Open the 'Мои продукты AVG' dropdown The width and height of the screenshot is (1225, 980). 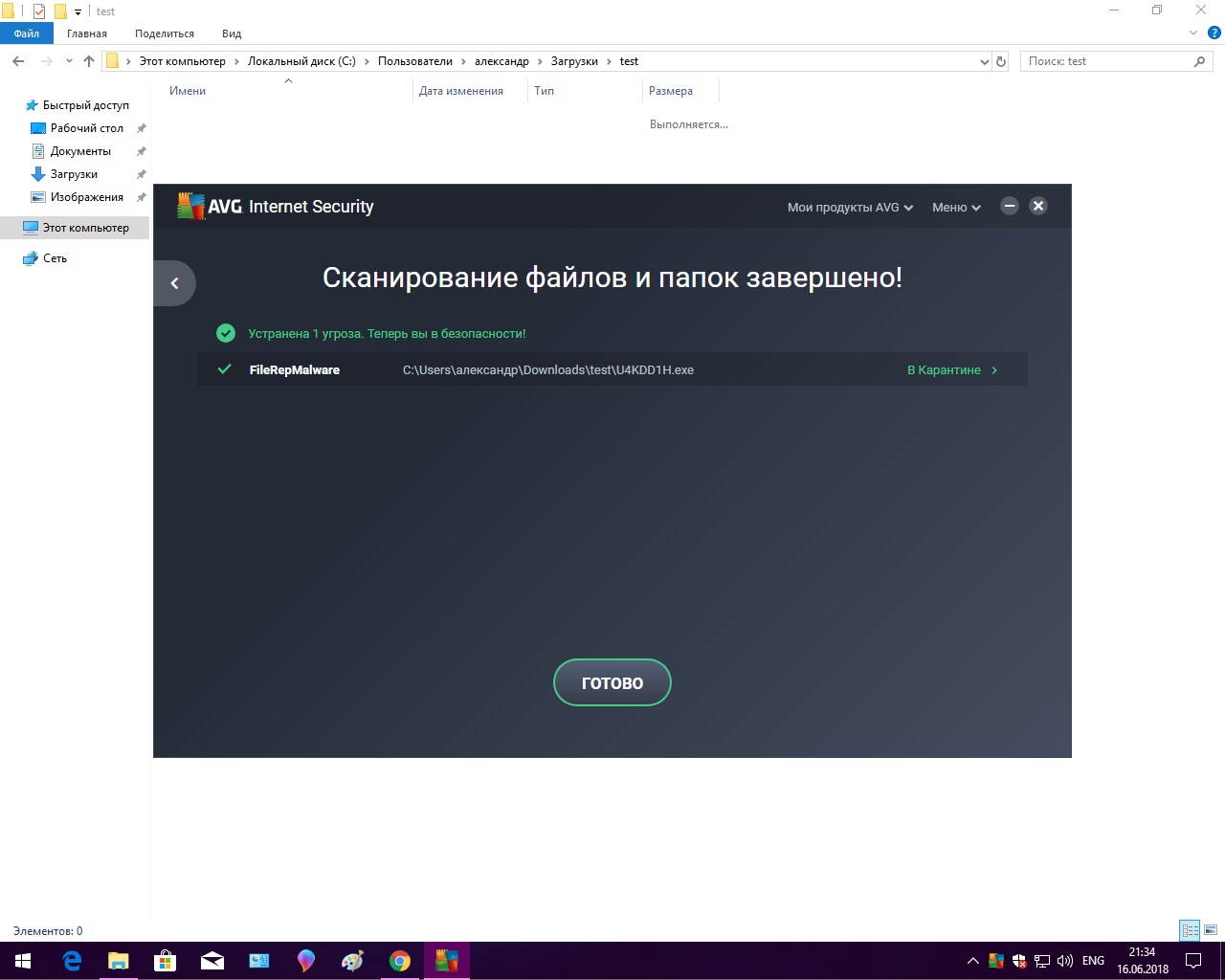pyautogui.click(x=850, y=208)
